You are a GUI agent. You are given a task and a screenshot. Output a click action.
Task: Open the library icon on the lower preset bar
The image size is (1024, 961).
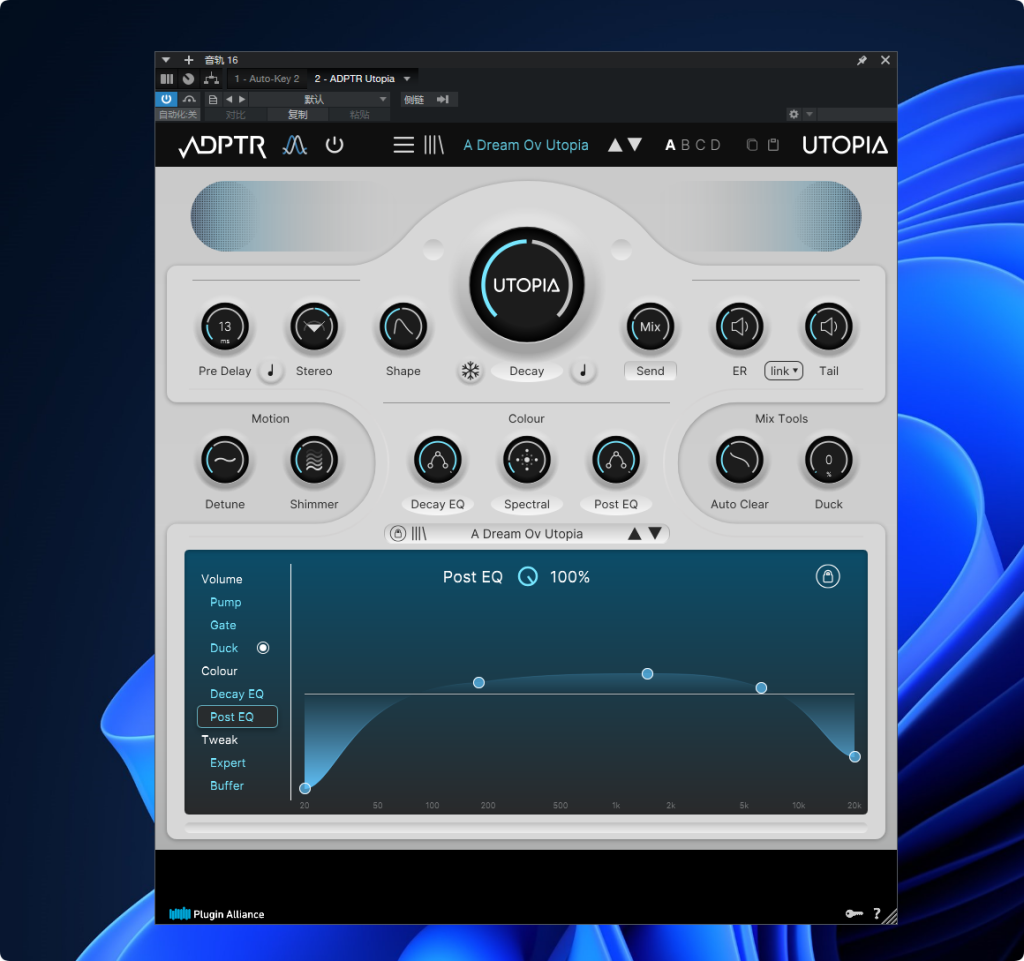tap(419, 534)
